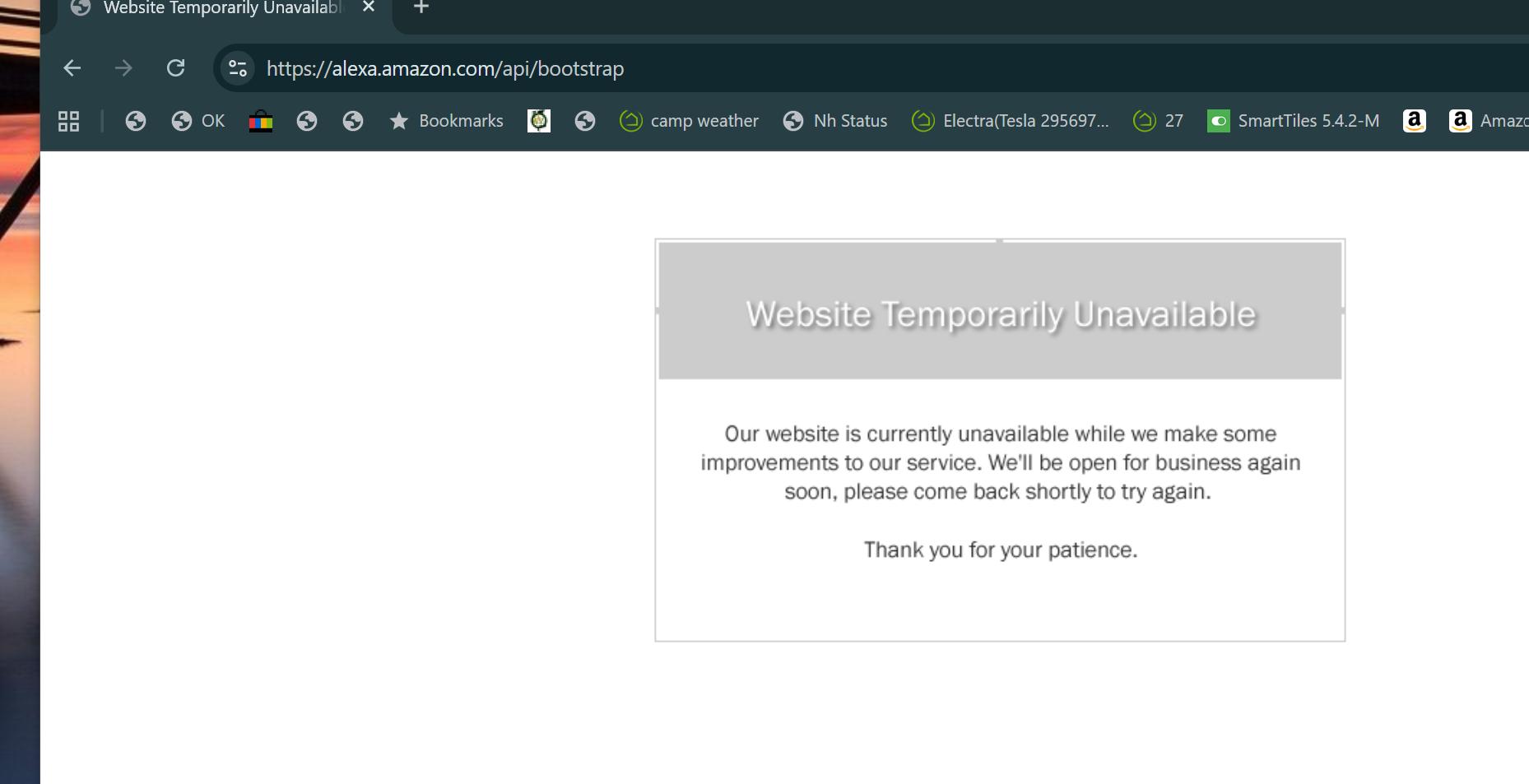The height and width of the screenshot is (784, 1529).
Task: Open the Amazon bookmark with partial label
Action: (1488, 121)
